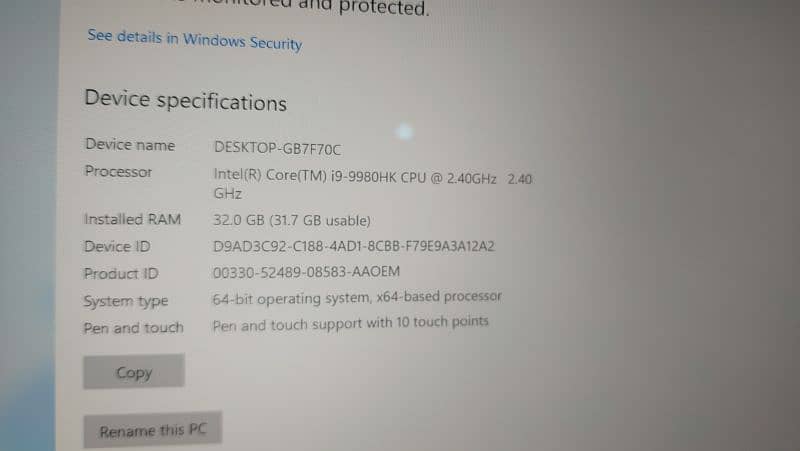Click the wrapped GHz text under Processor
Image resolution: width=800 pixels, height=451 pixels.
pyautogui.click(x=228, y=194)
